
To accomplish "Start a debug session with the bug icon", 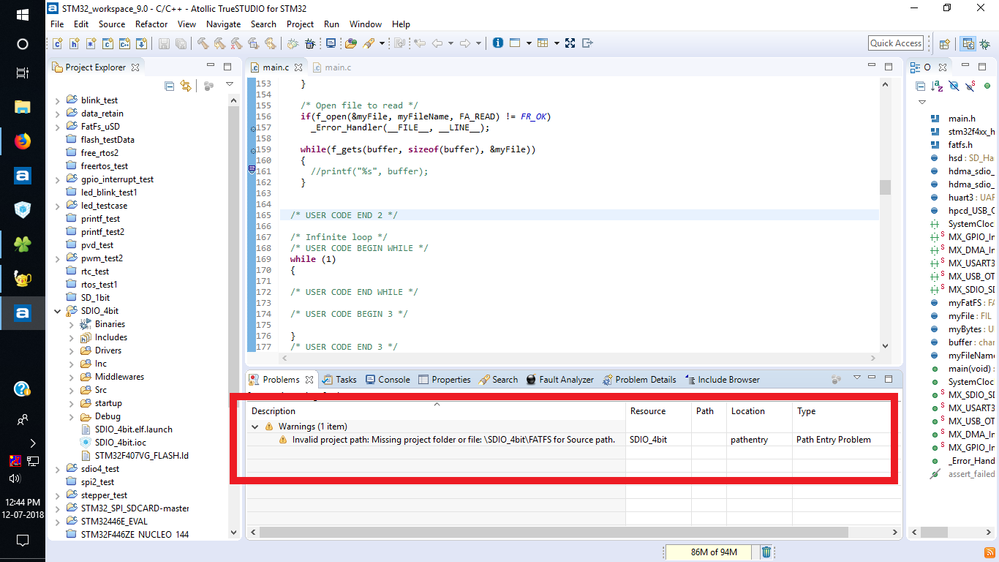I will (x=310, y=43).
